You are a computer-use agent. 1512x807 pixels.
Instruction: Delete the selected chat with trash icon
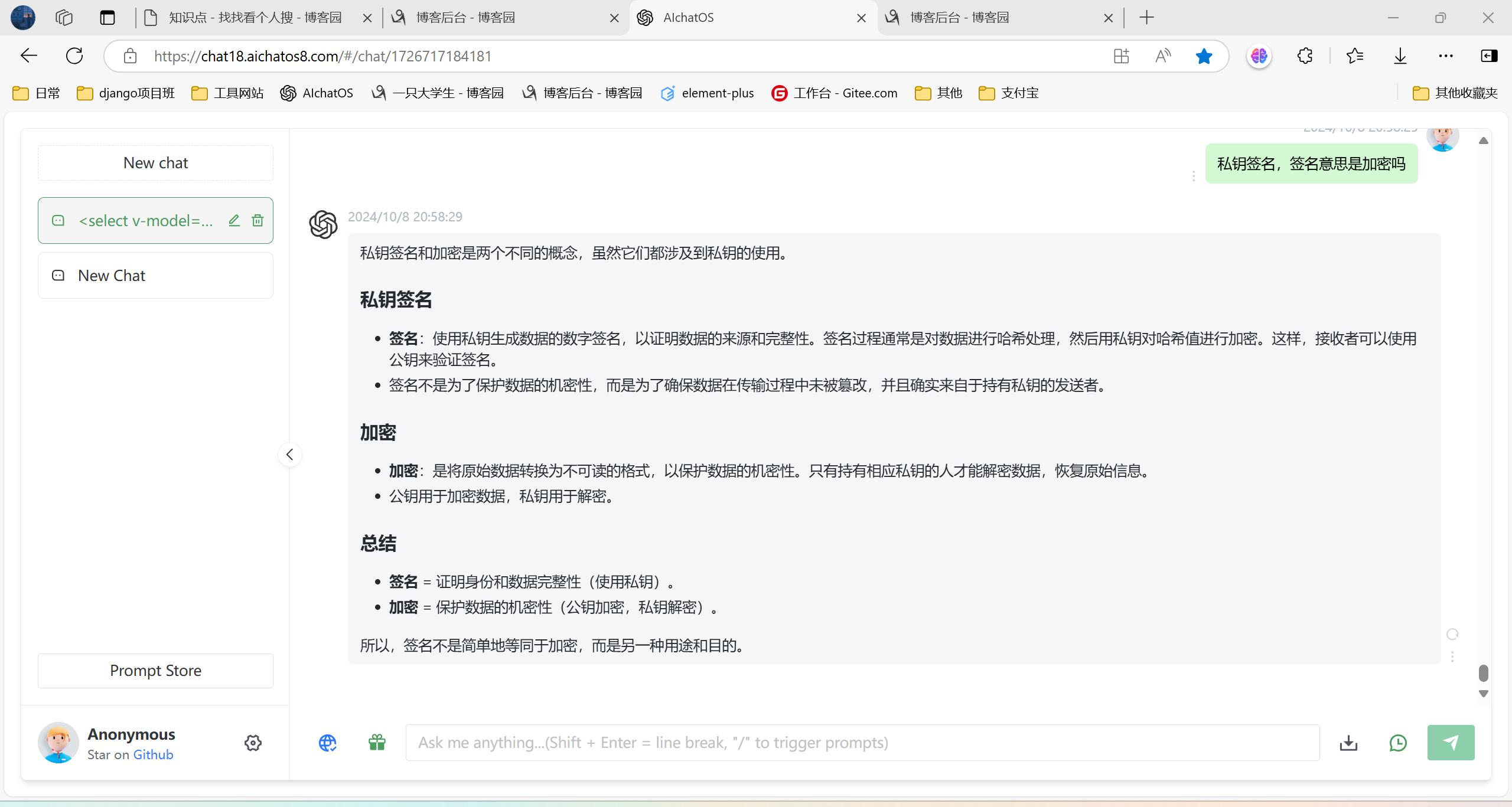(258, 220)
